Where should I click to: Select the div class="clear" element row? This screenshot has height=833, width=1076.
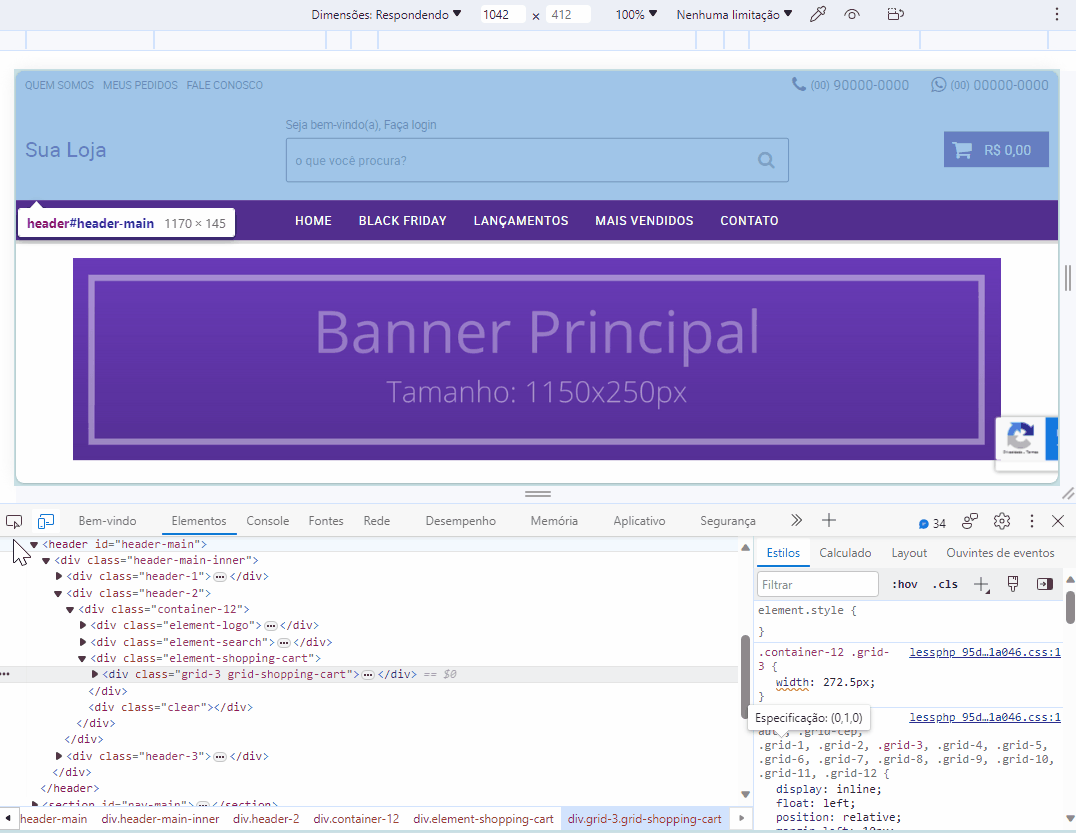(x=170, y=707)
